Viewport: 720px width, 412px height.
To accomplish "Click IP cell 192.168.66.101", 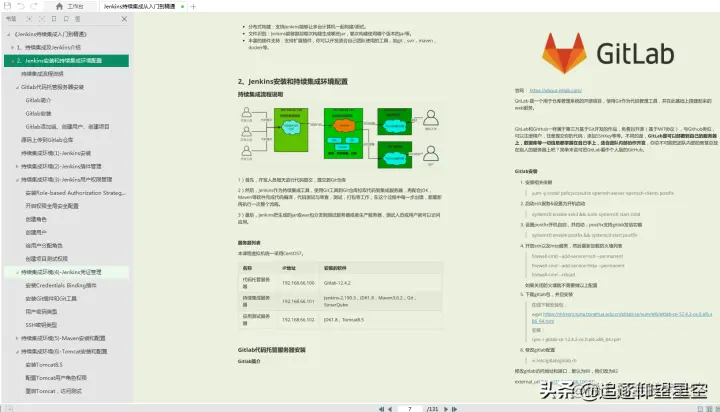I will coord(298,301).
